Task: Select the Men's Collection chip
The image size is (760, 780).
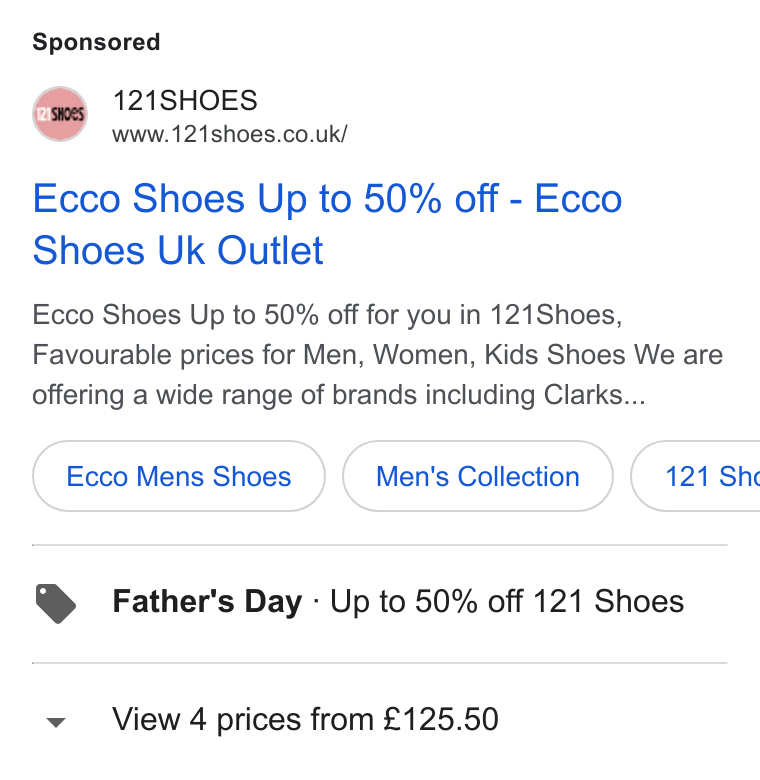Action: pyautogui.click(x=477, y=476)
